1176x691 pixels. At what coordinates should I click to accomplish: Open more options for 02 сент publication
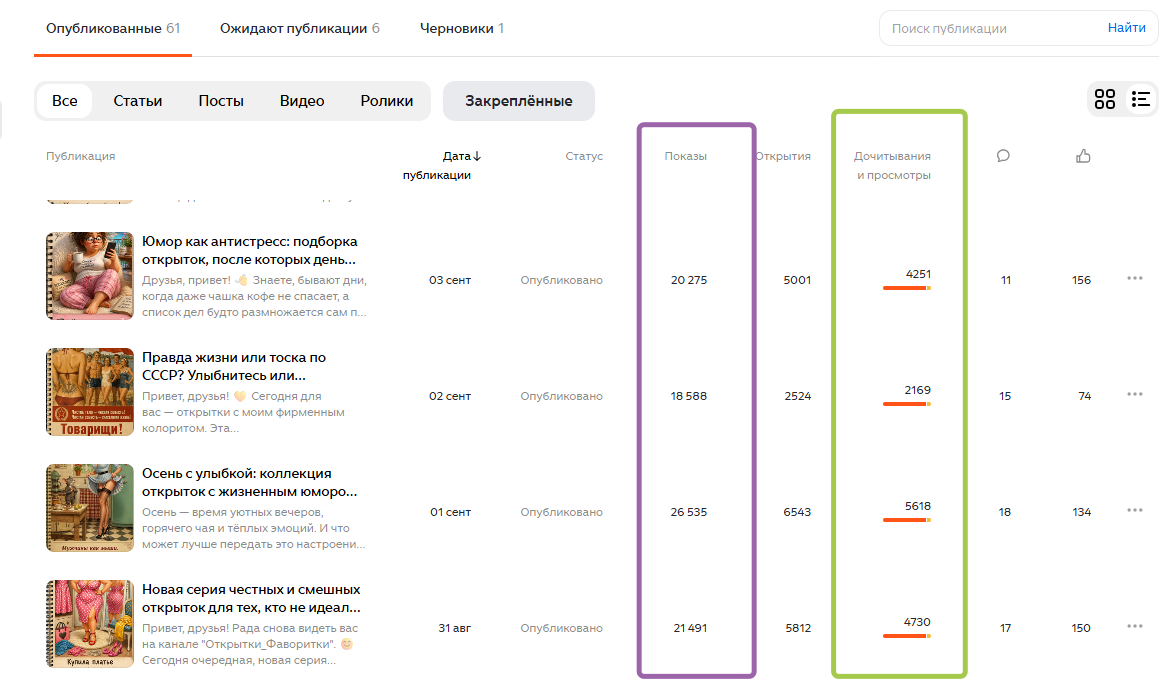click(x=1135, y=395)
